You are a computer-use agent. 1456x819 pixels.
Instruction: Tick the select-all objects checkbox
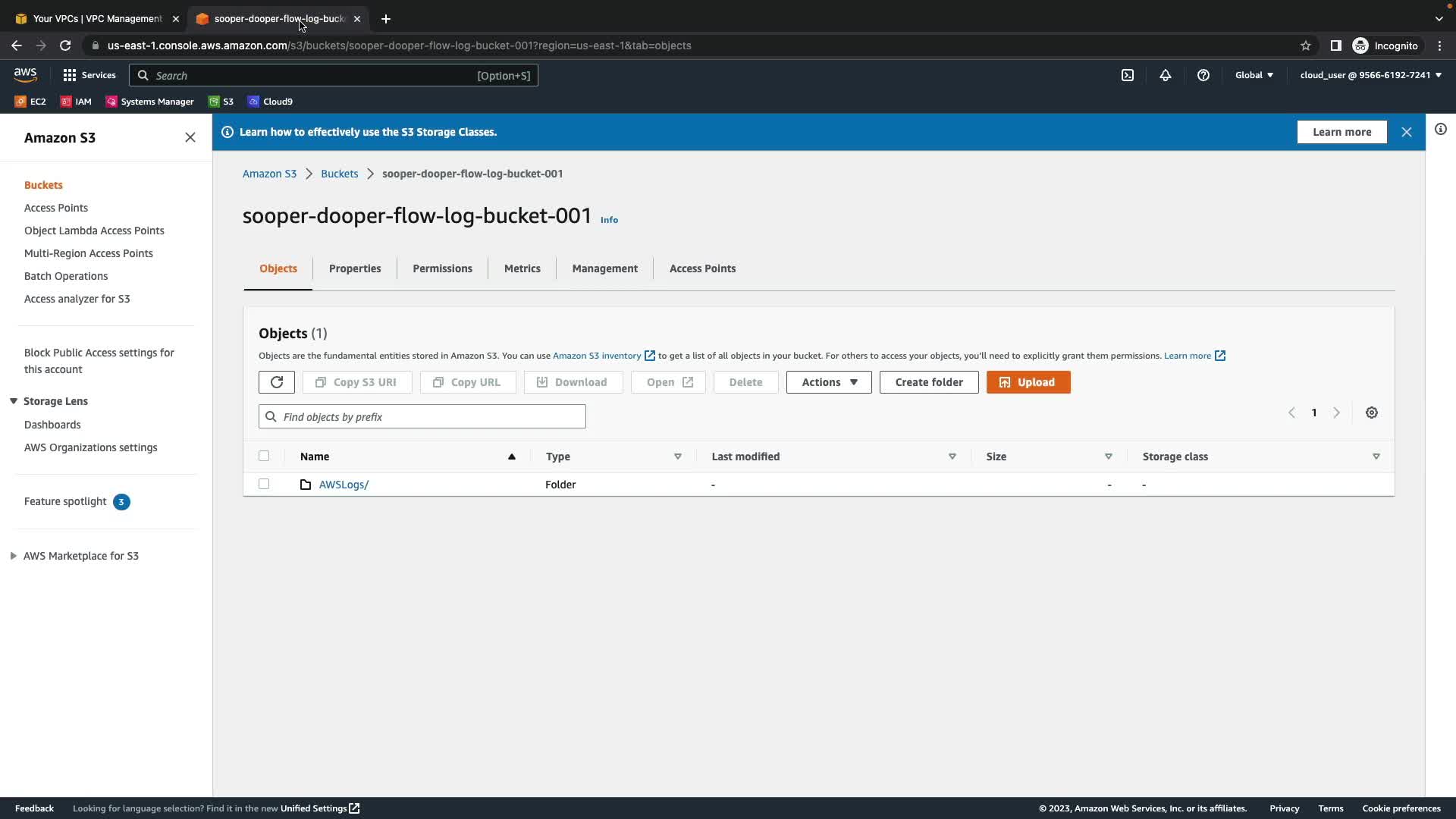pyautogui.click(x=264, y=456)
